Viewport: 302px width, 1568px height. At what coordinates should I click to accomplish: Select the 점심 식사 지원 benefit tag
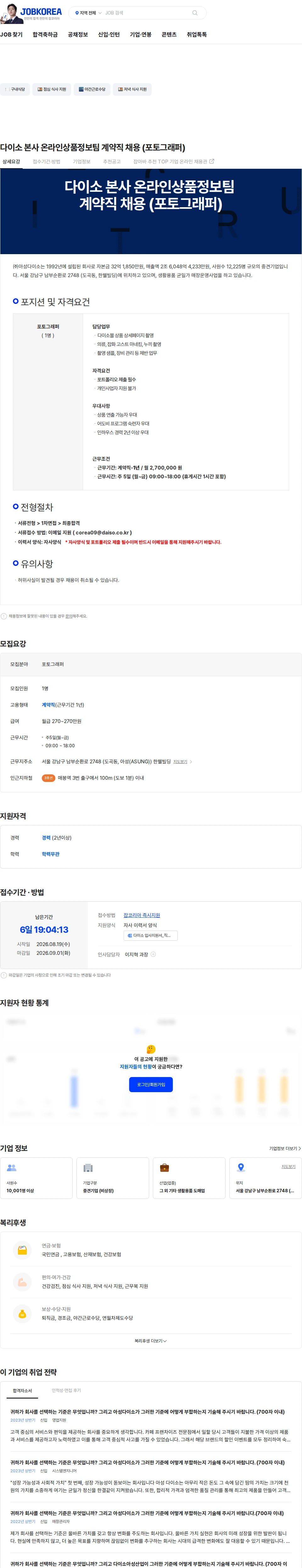[x=52, y=89]
